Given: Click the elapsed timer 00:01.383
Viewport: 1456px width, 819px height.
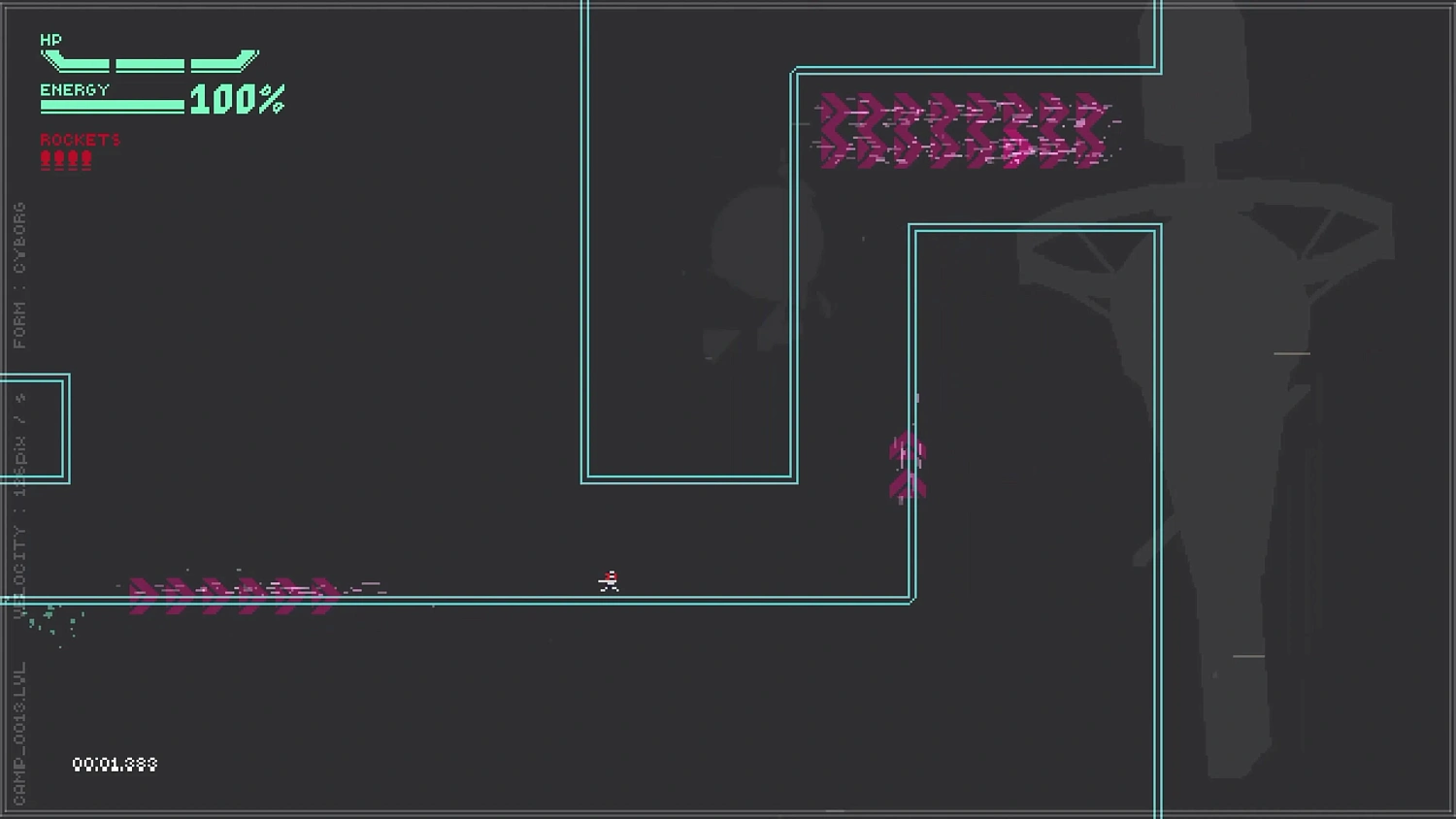Looking at the screenshot, I should click(x=115, y=765).
